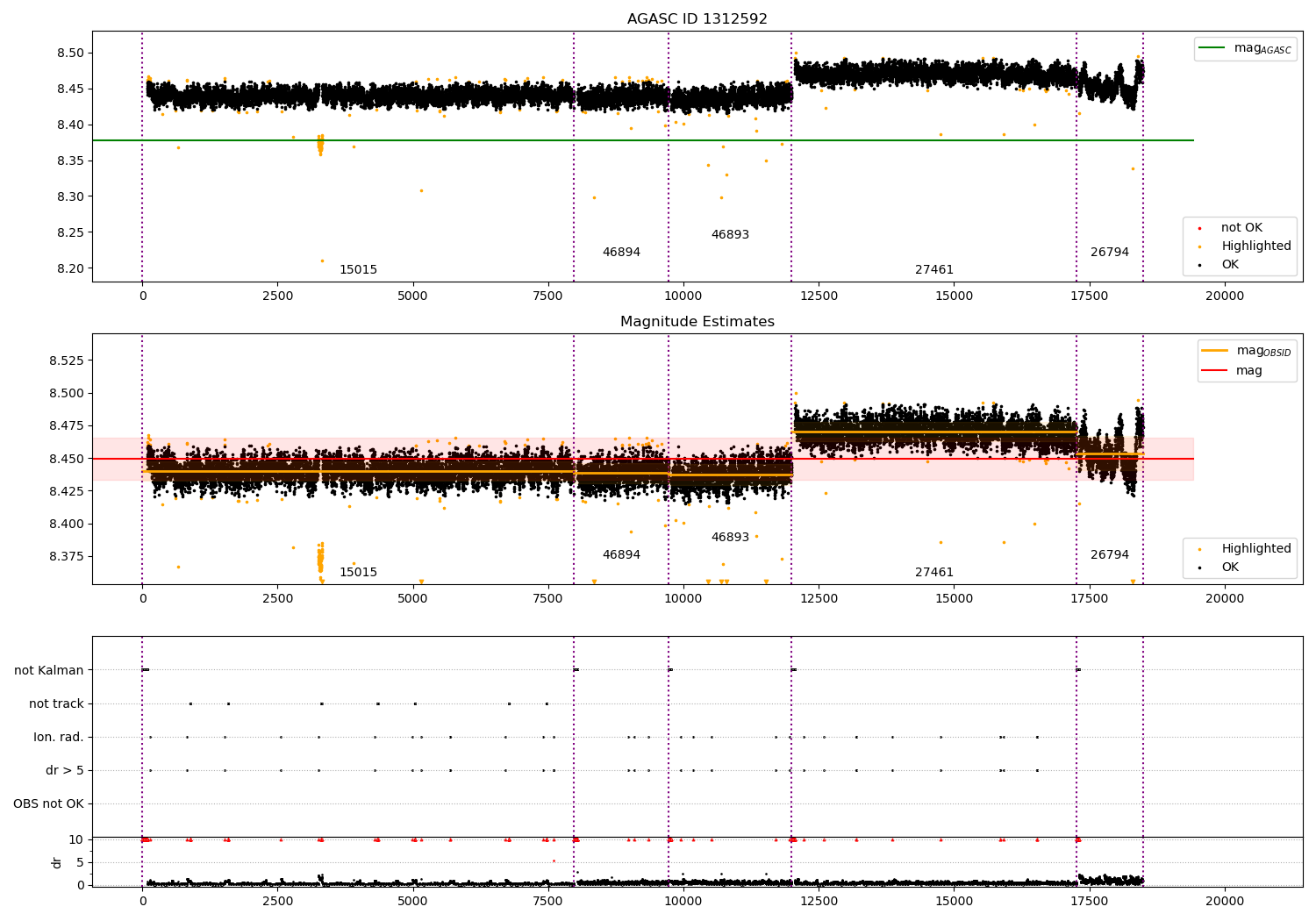
Task: Click the 8.50 y-axis tick label
Action: click(70, 53)
